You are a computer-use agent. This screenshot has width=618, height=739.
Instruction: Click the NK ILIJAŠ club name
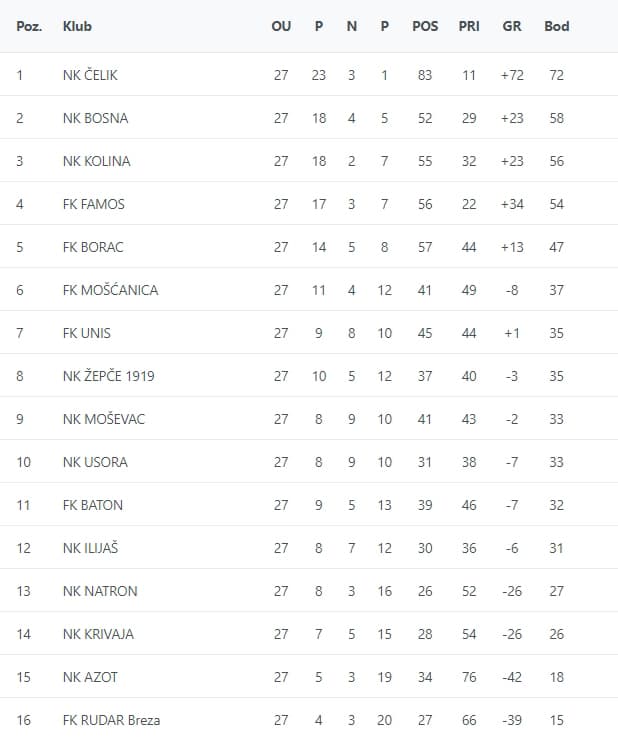pos(90,548)
